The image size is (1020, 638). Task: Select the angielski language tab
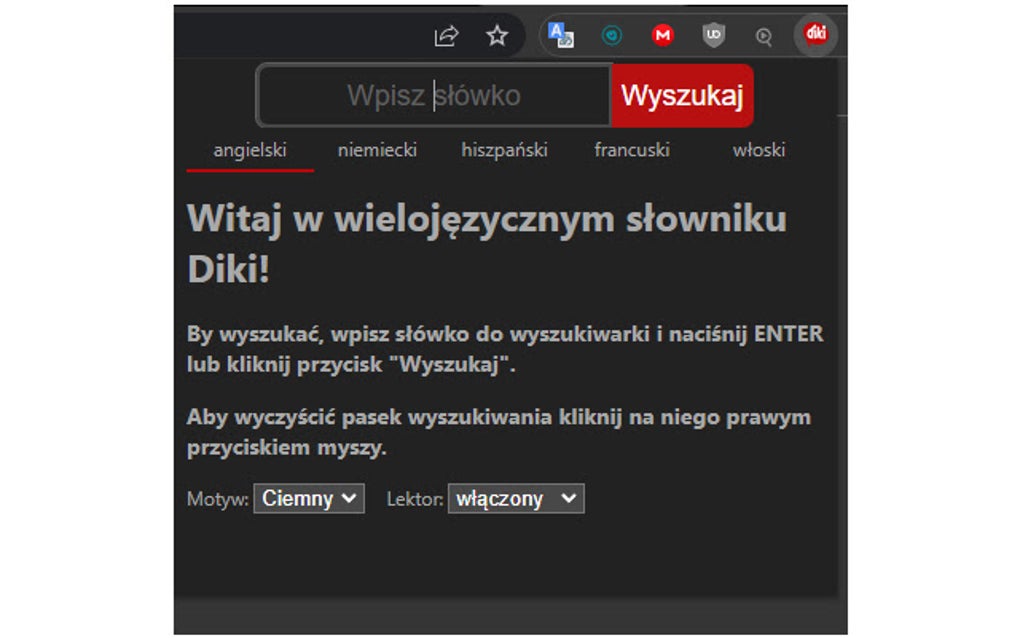click(x=250, y=151)
